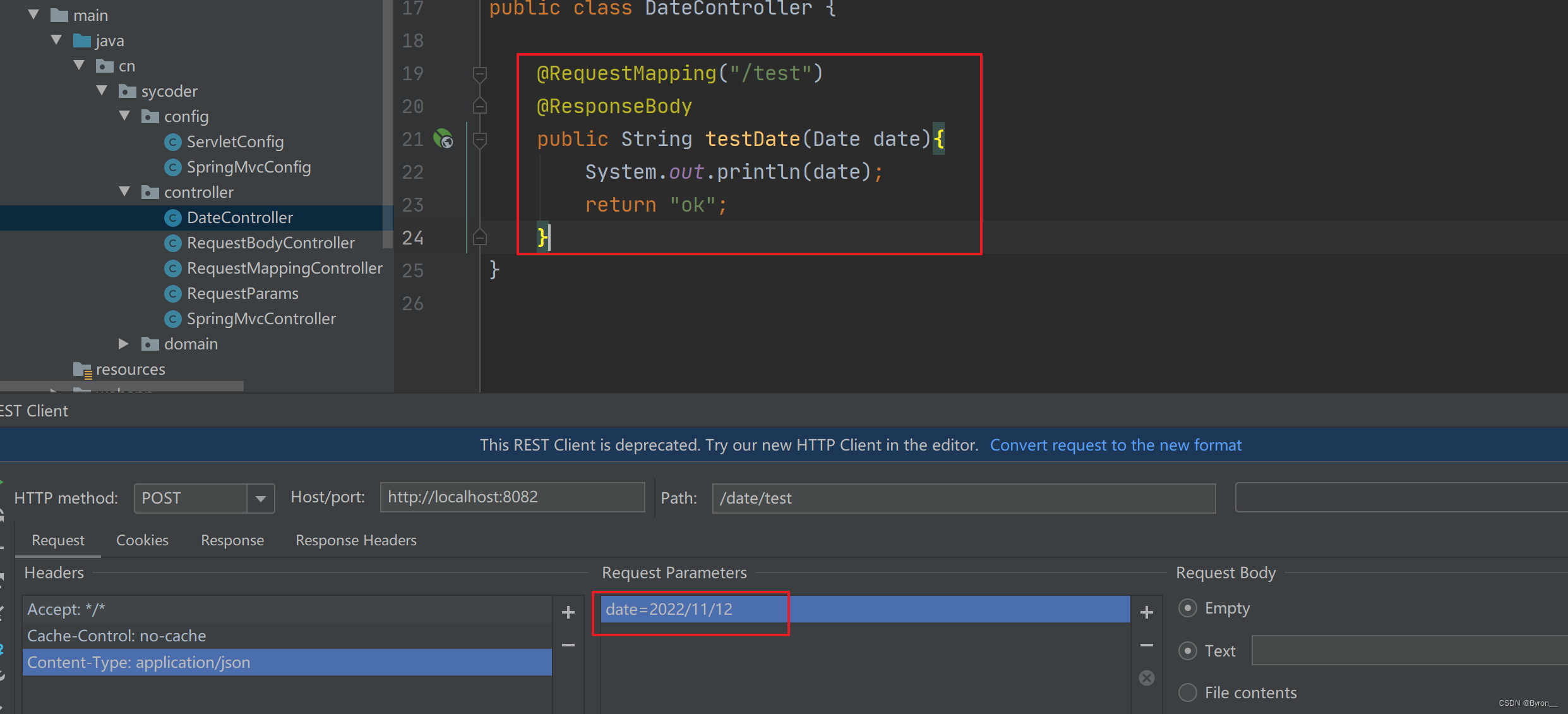The width and height of the screenshot is (1568, 714).
Task: Clear all request parameters with the circled X icon
Action: [x=1147, y=678]
